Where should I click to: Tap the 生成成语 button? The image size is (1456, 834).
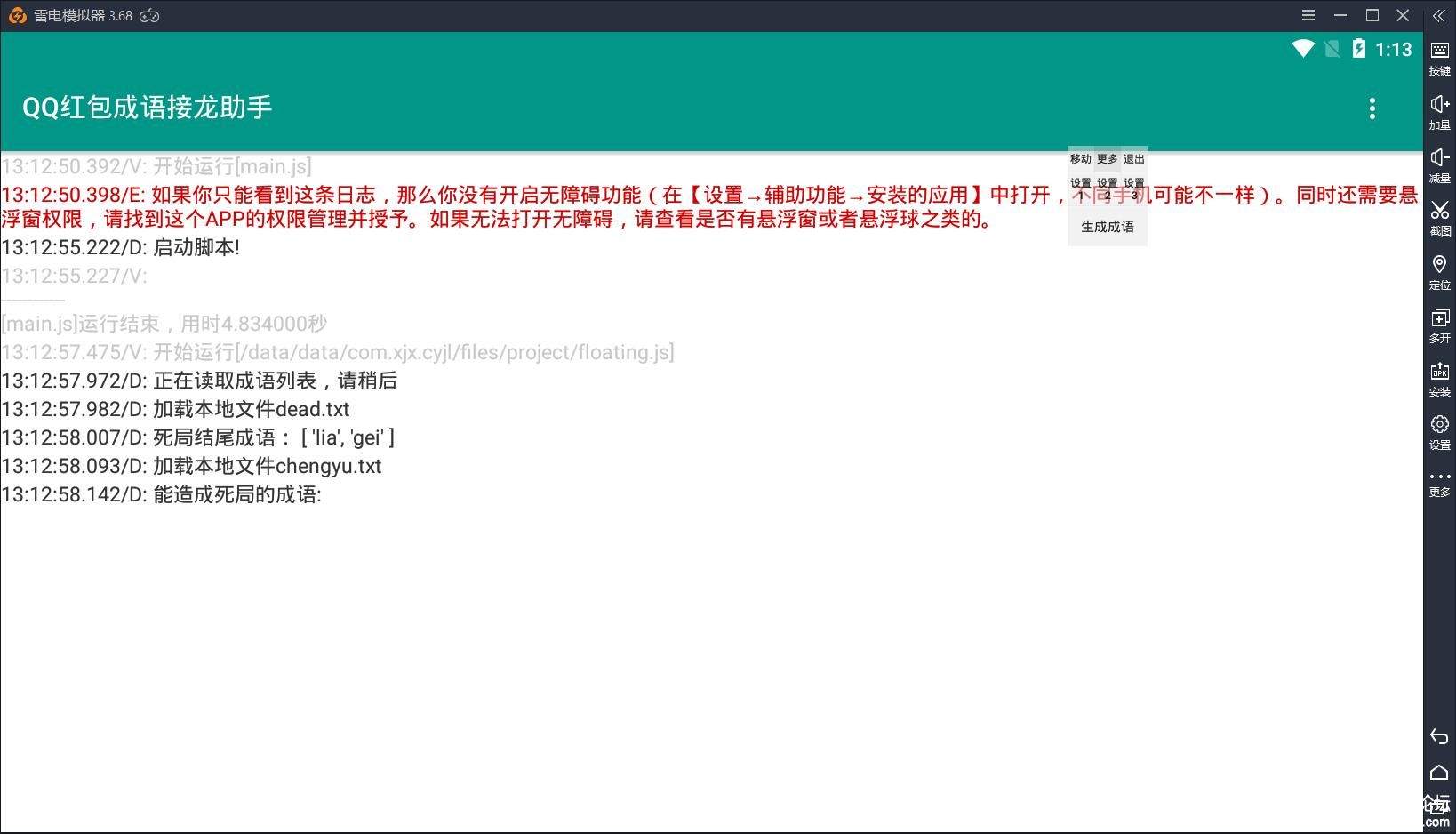coord(1108,227)
